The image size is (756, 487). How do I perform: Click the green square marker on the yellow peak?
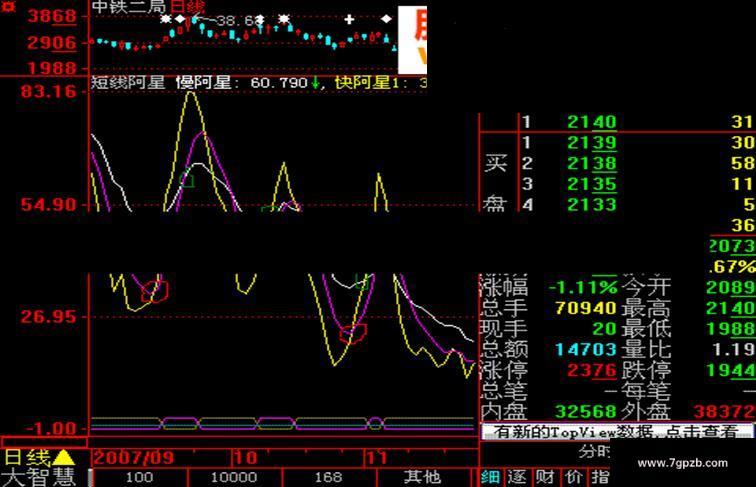(x=187, y=181)
